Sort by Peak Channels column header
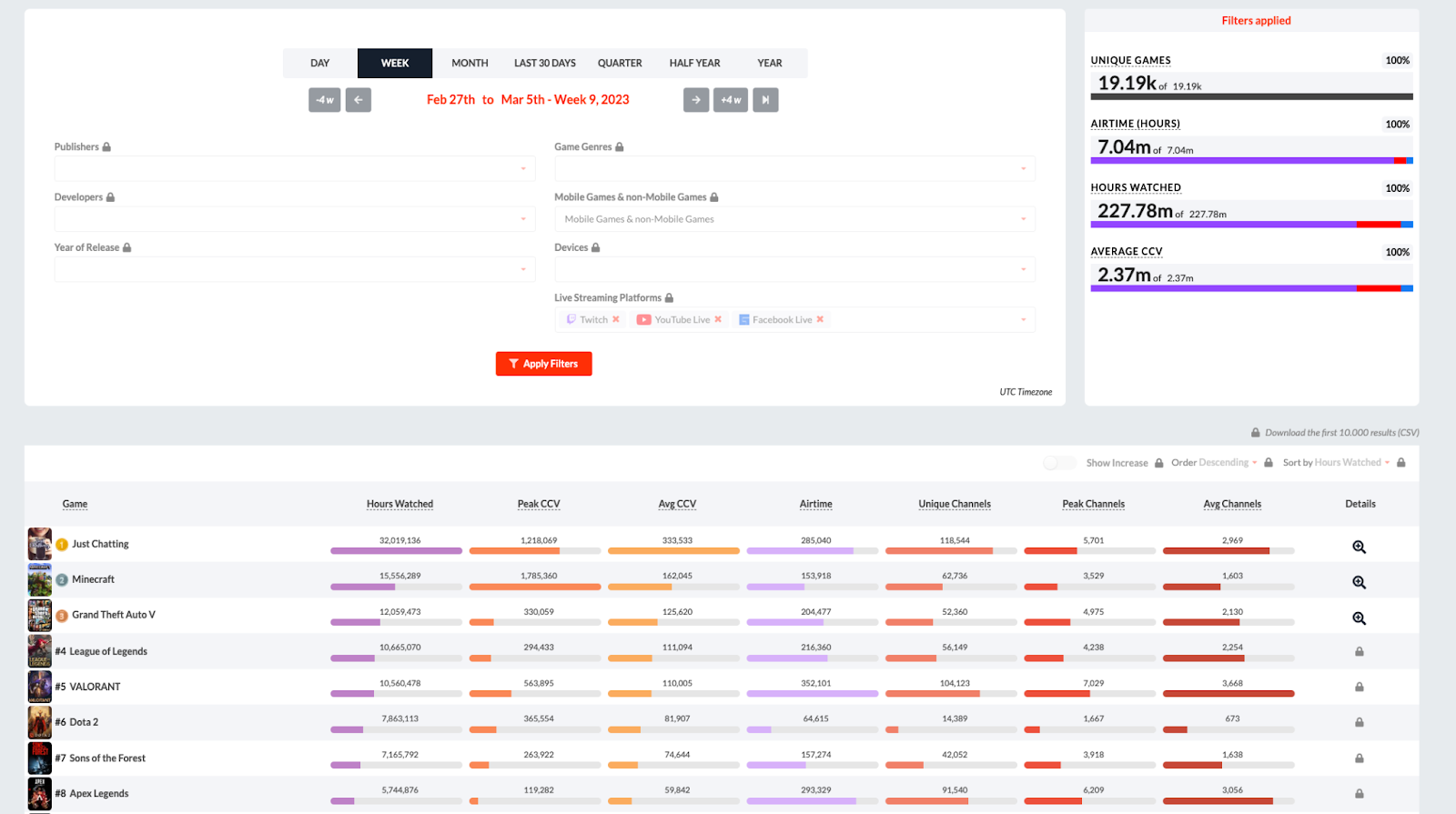Screen dimensions: 1456x814 pos(1094,504)
